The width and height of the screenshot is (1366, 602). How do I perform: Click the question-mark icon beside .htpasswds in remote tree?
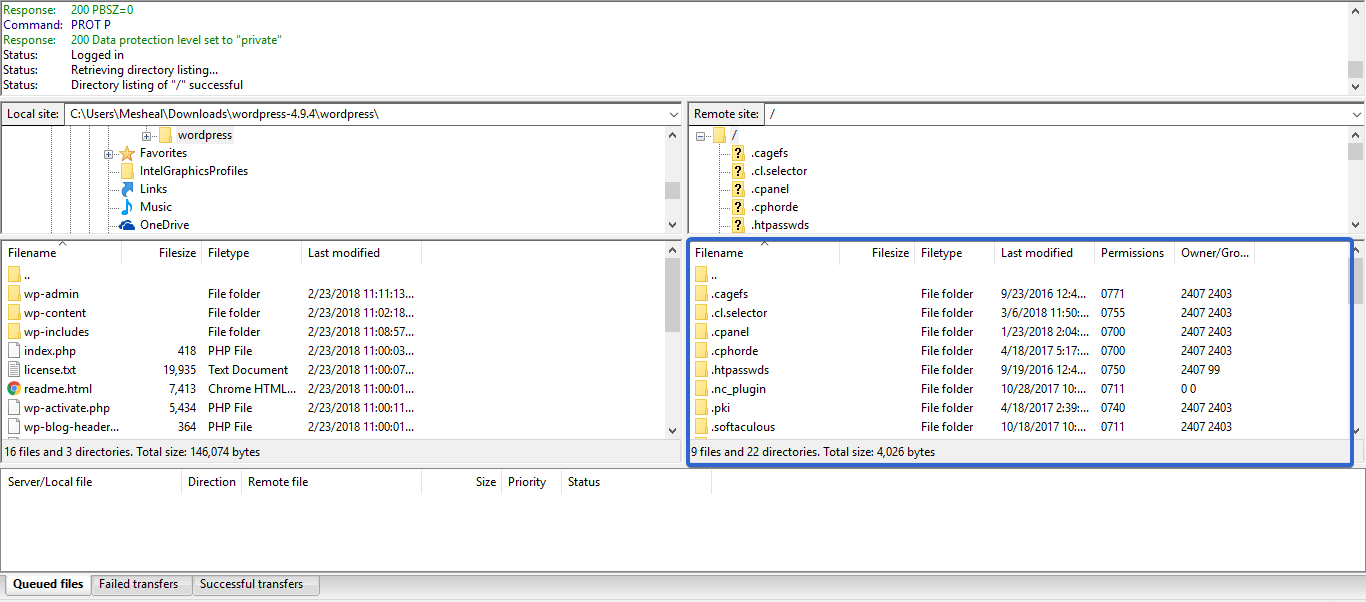738,225
